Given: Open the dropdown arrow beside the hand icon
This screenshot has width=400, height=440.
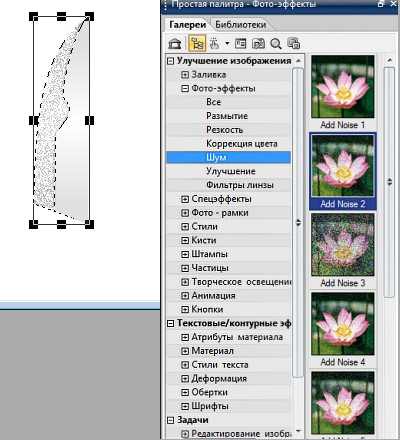Looking at the screenshot, I should pos(227,44).
